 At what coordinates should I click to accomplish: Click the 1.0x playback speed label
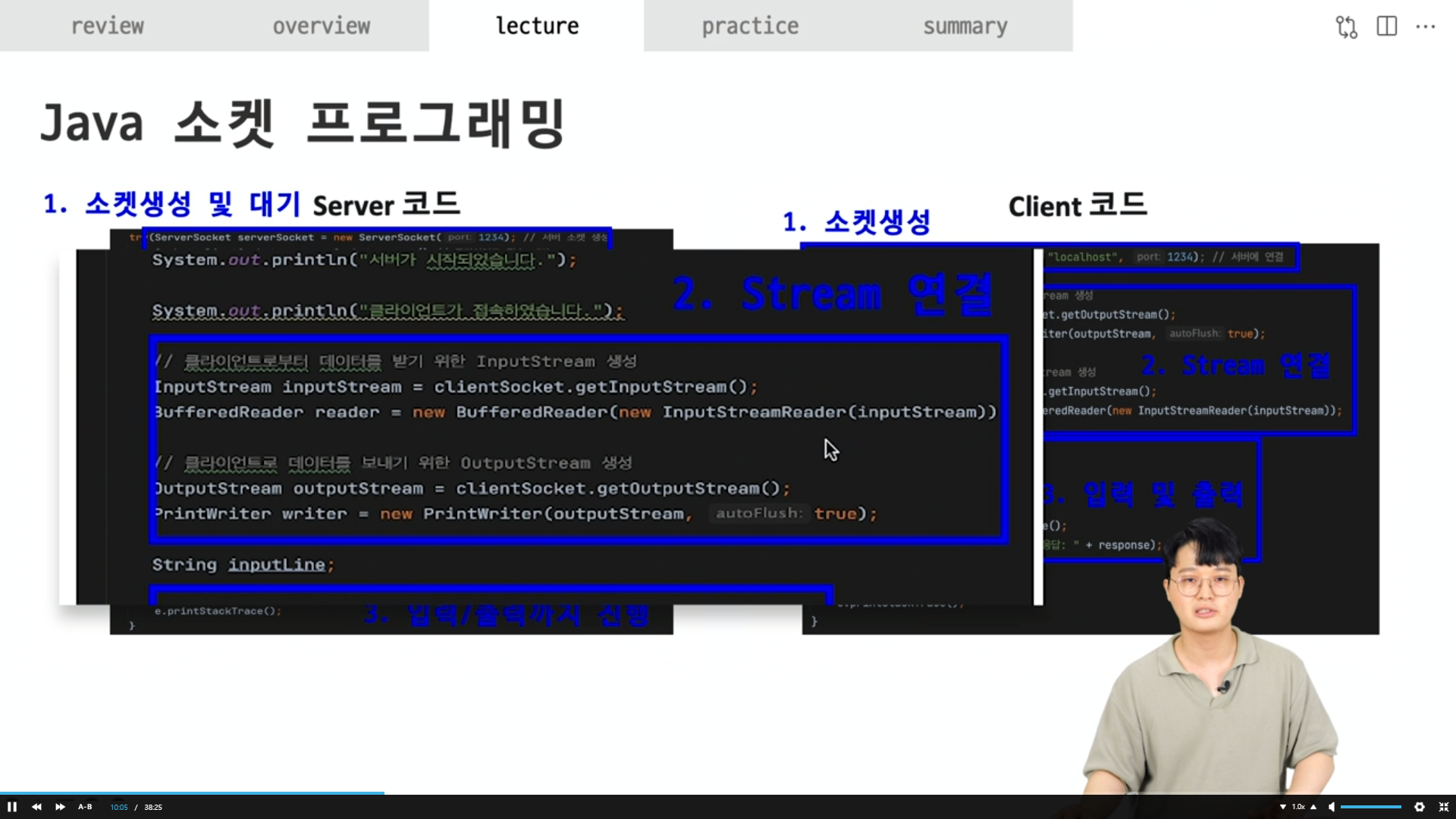(x=1298, y=807)
